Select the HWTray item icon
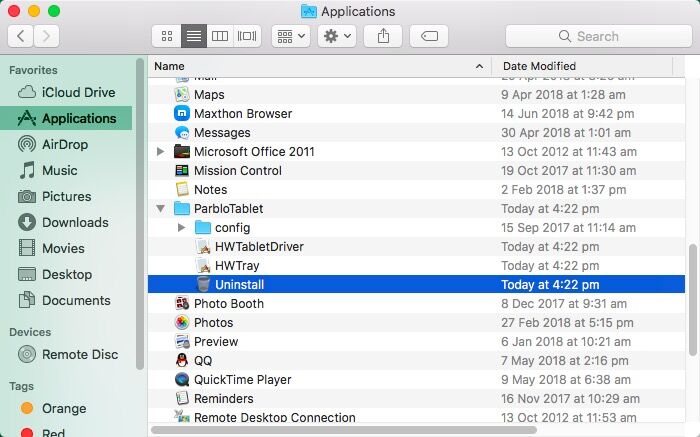The image size is (700, 437). 203,266
